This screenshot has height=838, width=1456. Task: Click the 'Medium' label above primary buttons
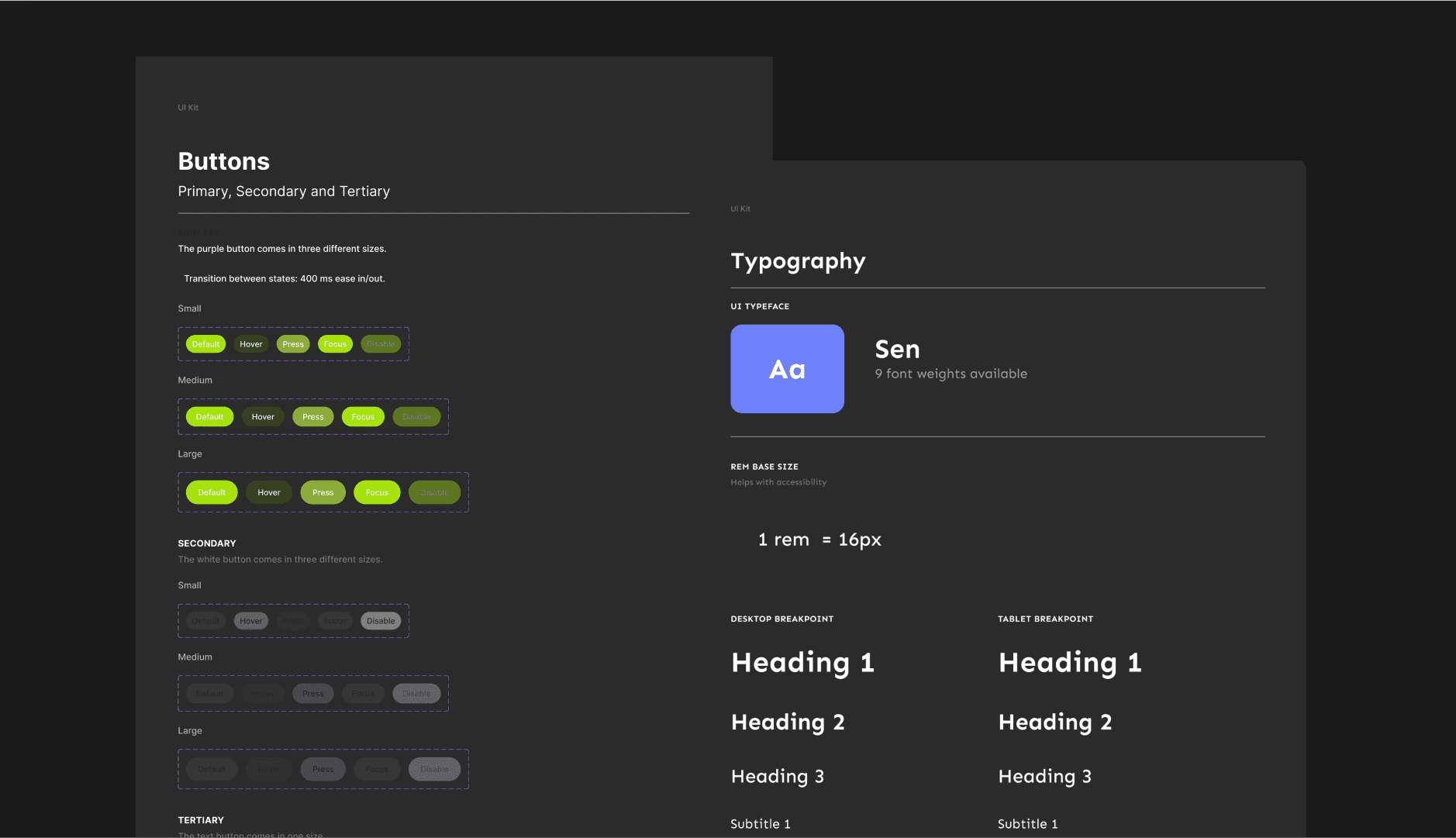tap(195, 381)
